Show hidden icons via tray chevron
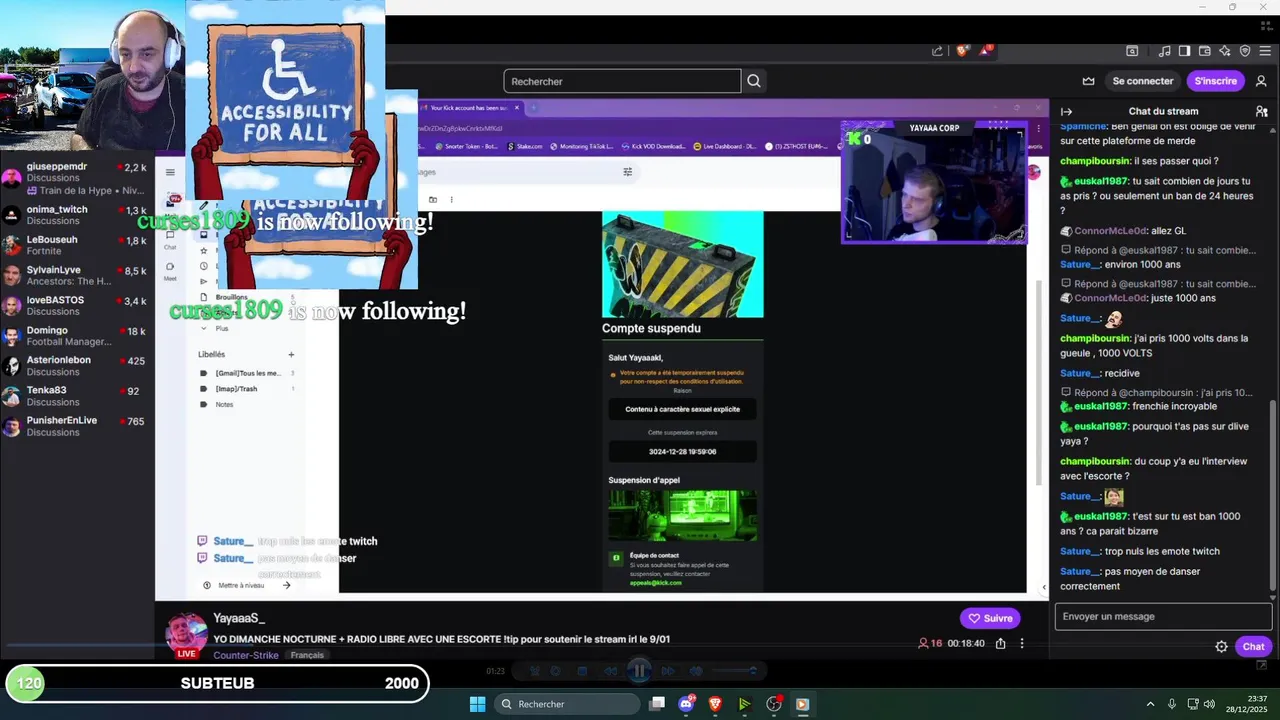The width and height of the screenshot is (1280, 720). click(1150, 704)
